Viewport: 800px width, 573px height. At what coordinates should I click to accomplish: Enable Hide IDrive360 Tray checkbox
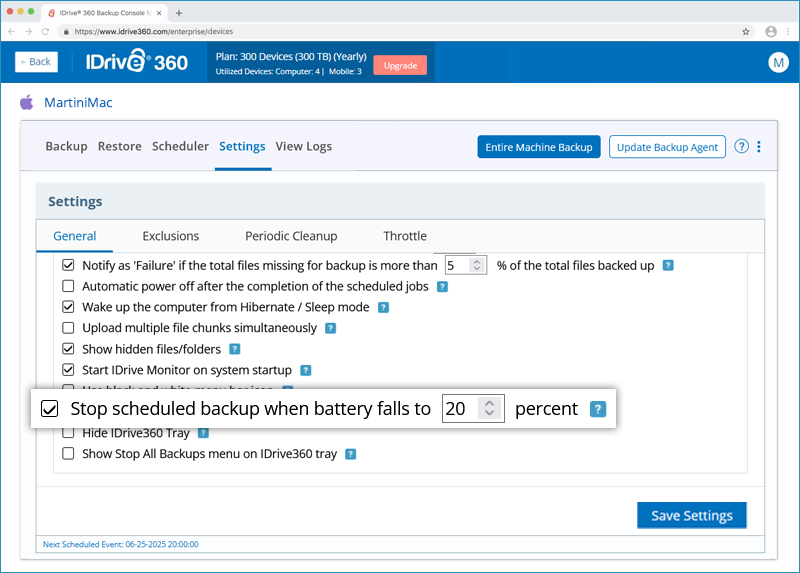[x=68, y=433]
